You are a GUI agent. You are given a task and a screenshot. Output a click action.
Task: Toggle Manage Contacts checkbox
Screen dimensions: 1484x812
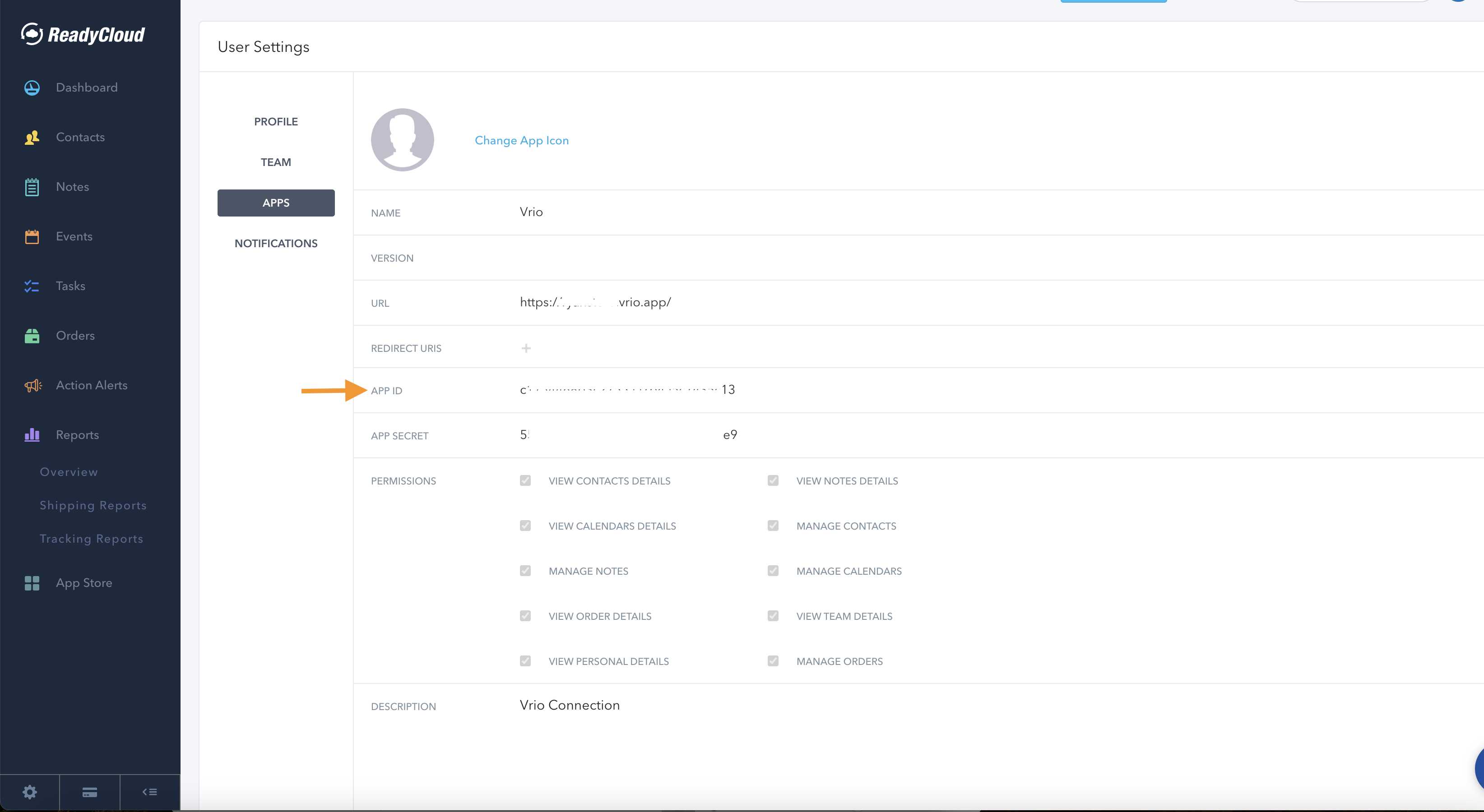(x=773, y=525)
